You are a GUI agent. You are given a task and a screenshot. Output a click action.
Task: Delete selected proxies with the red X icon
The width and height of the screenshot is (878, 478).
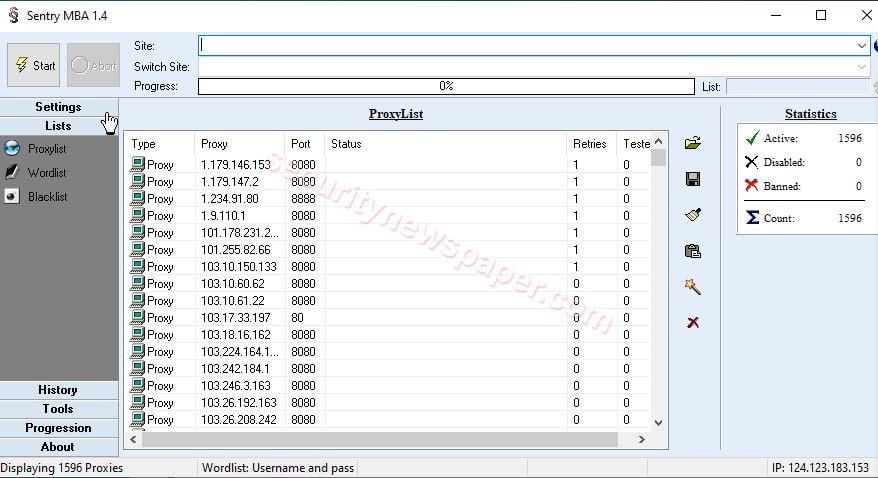[x=693, y=322]
